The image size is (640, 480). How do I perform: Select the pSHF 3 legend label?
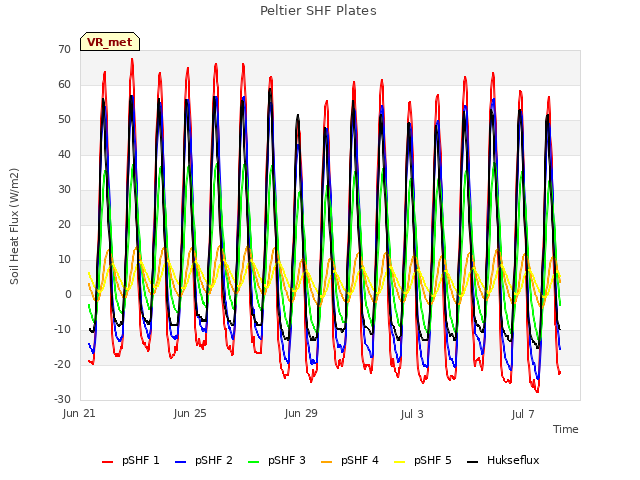287,460
